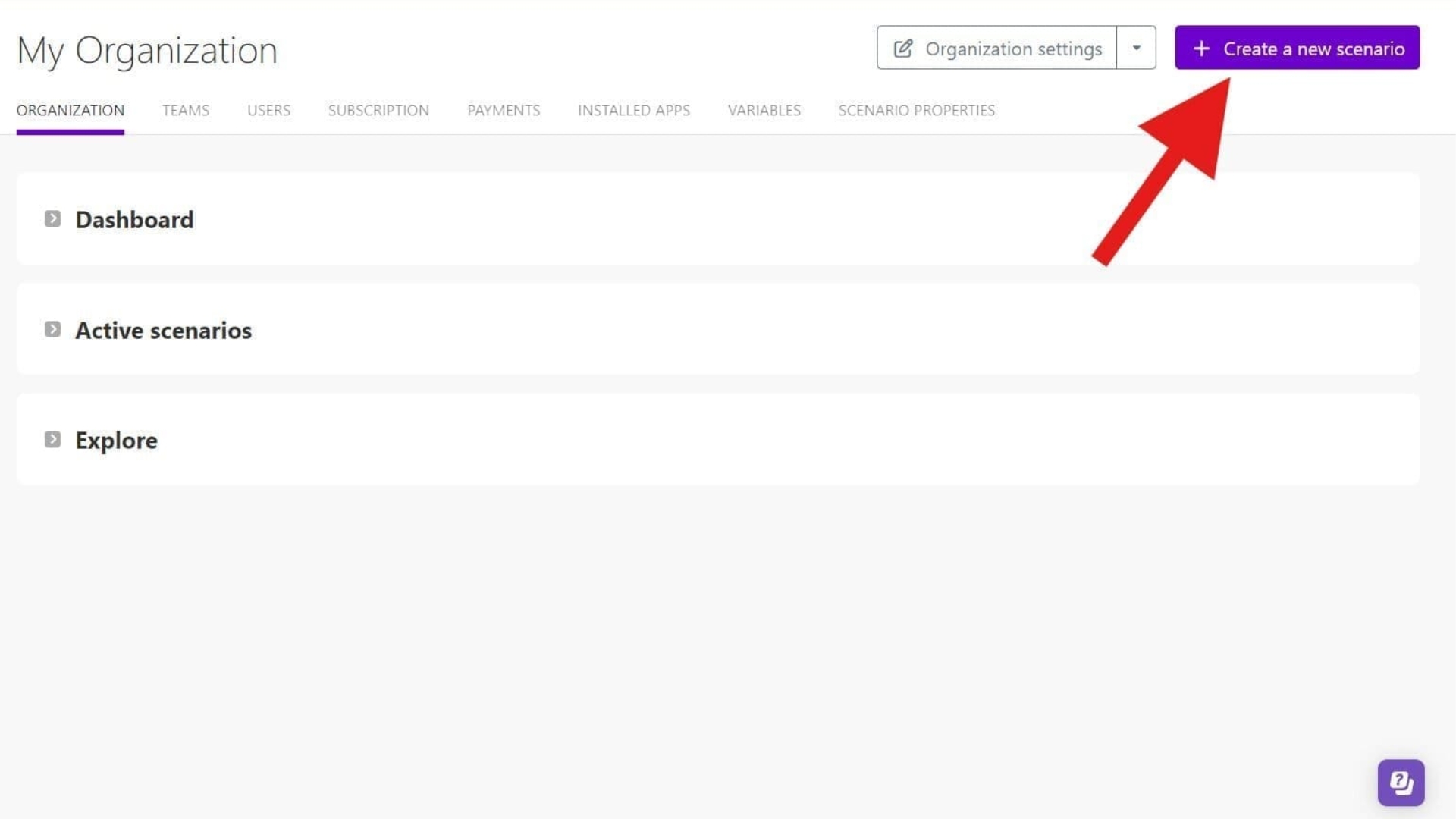The image size is (1456, 819).
Task: Open the dropdown arrow beside Organization settings
Action: click(1136, 48)
